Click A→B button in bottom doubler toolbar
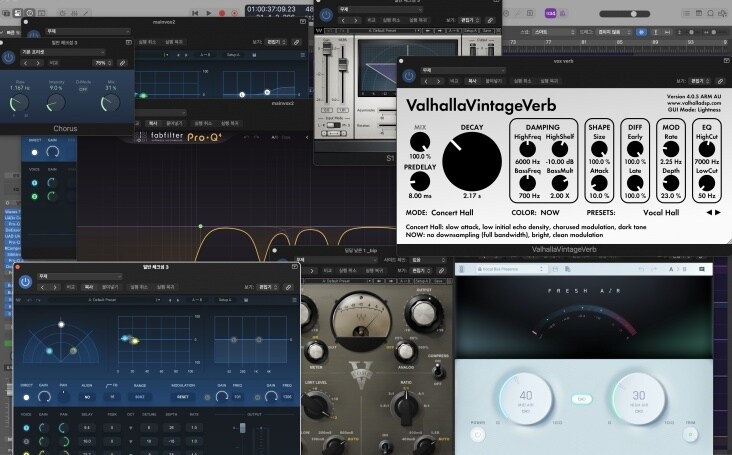 coord(197,300)
